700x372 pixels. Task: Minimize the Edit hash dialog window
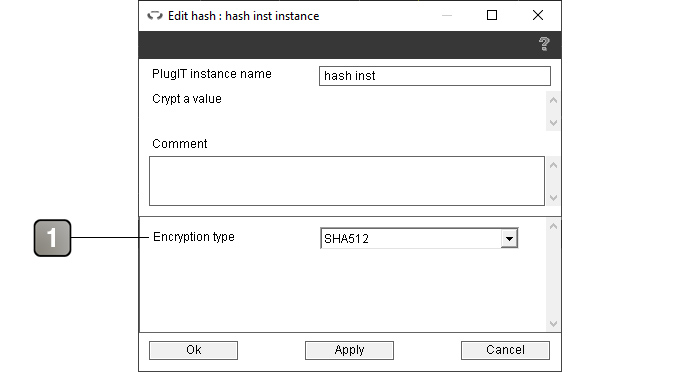point(447,16)
